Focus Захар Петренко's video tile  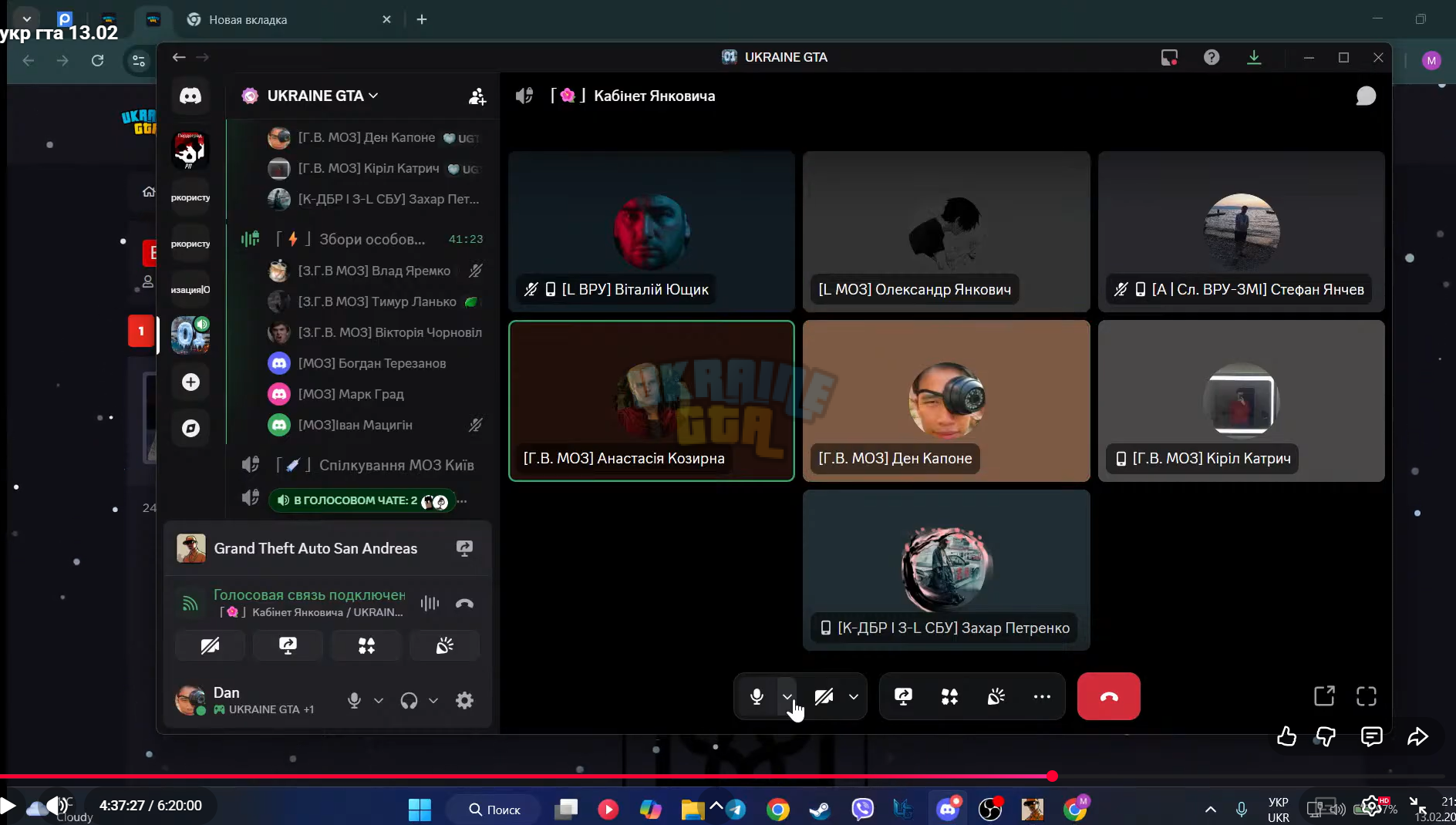946,570
